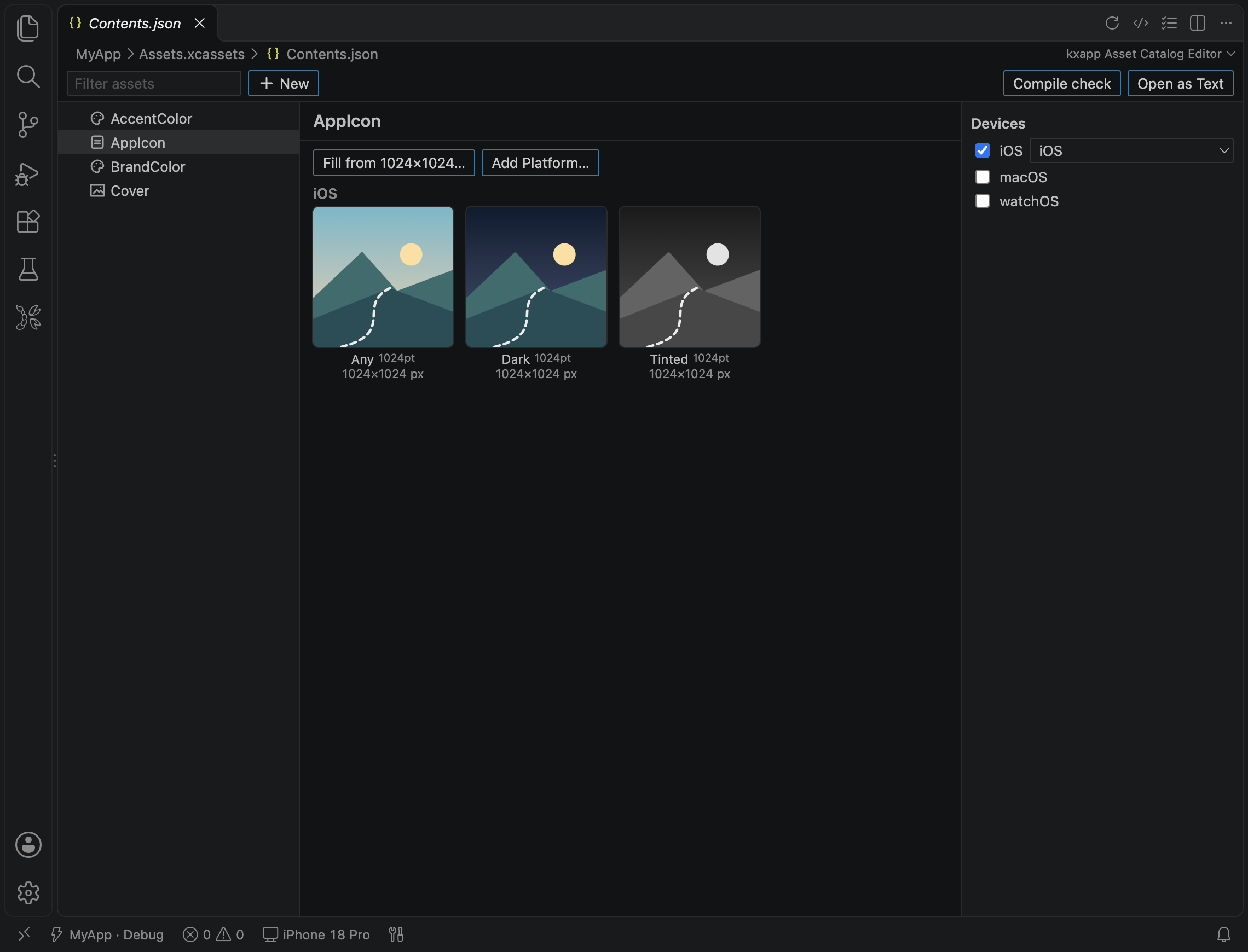Click the remote window icon in status bar
1248x952 pixels.
(24, 934)
